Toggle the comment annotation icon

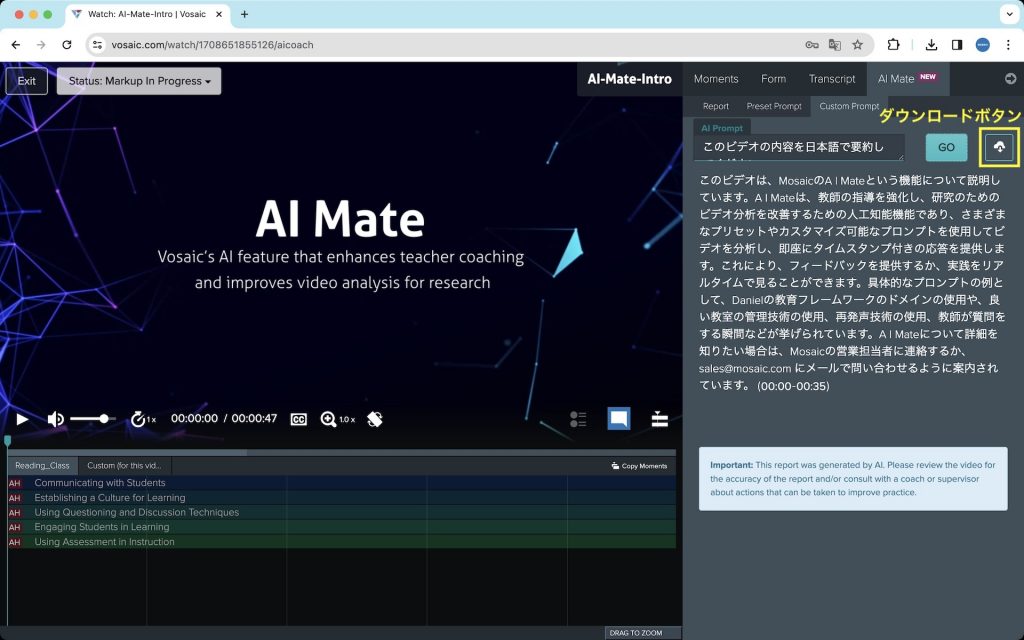(x=618, y=419)
